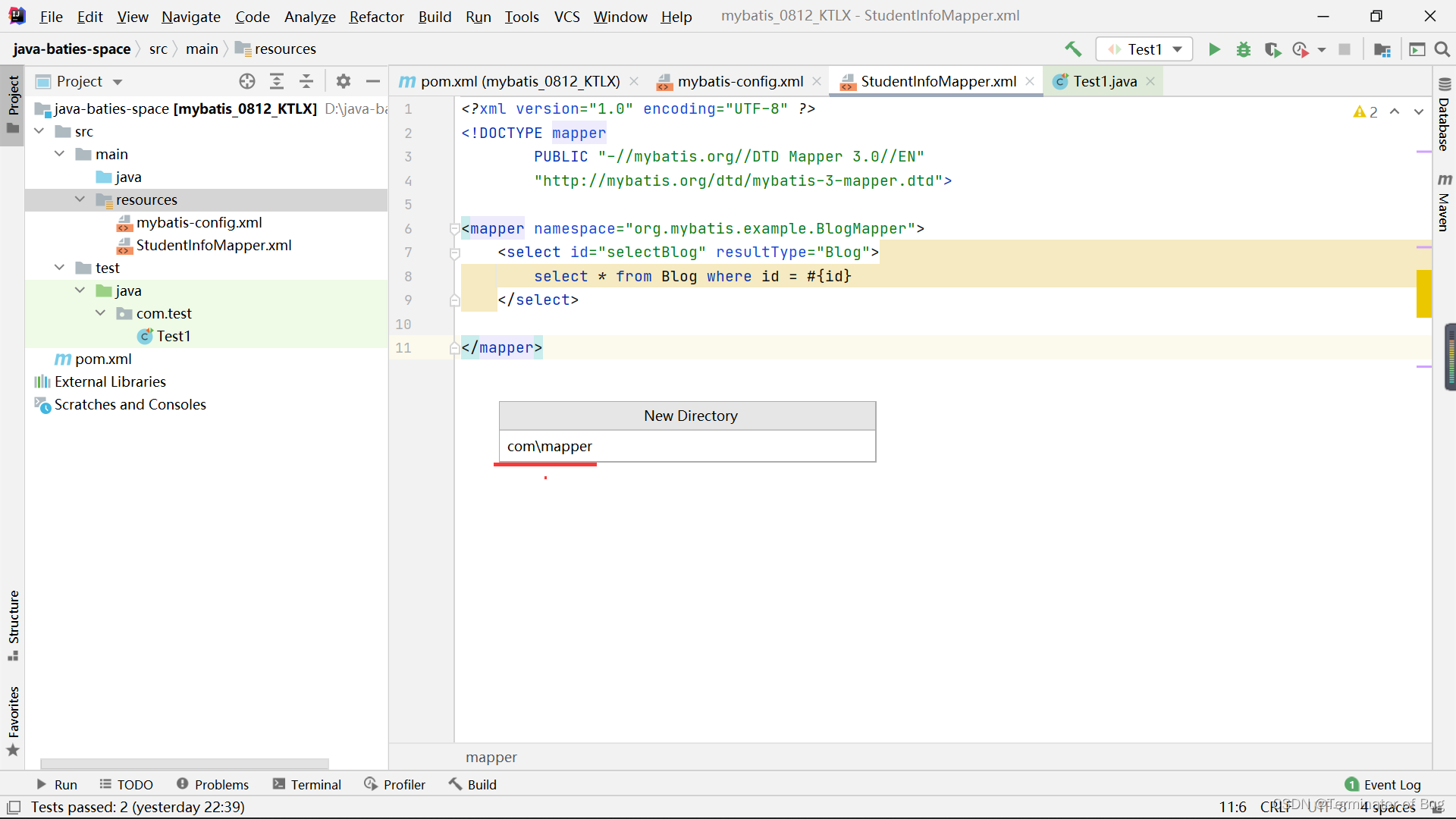Open the Refactor menu

point(376,16)
